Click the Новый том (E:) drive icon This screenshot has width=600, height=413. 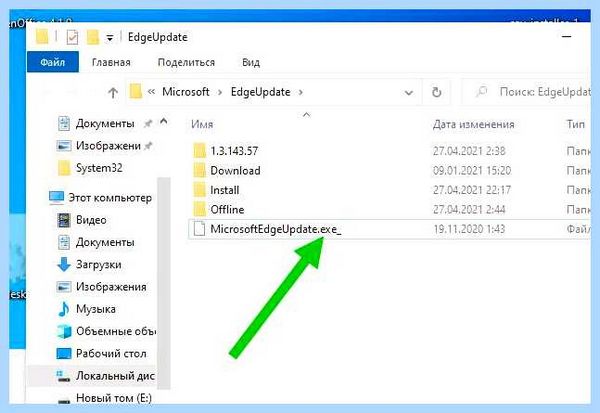click(64, 400)
